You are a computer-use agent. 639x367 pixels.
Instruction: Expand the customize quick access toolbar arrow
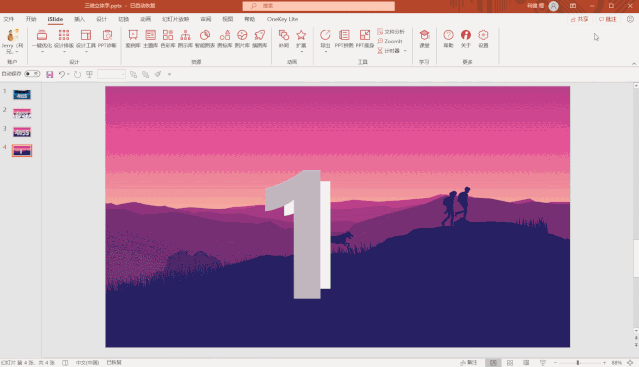pyautogui.click(x=170, y=75)
